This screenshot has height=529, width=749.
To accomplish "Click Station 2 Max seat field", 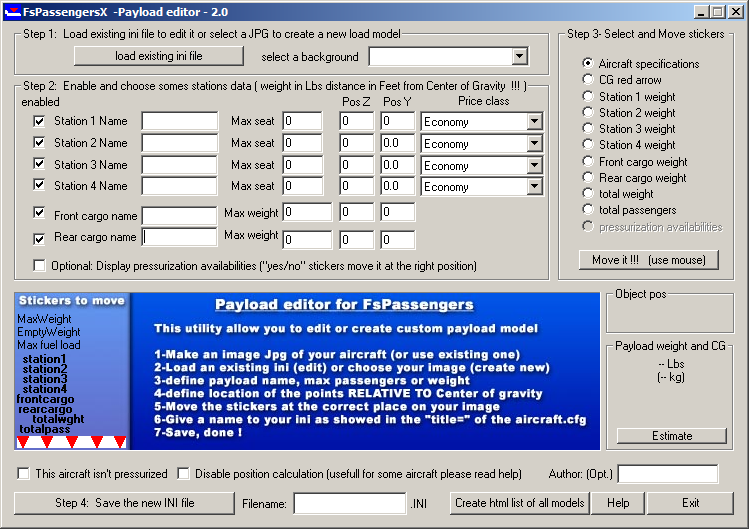I will tap(302, 143).
